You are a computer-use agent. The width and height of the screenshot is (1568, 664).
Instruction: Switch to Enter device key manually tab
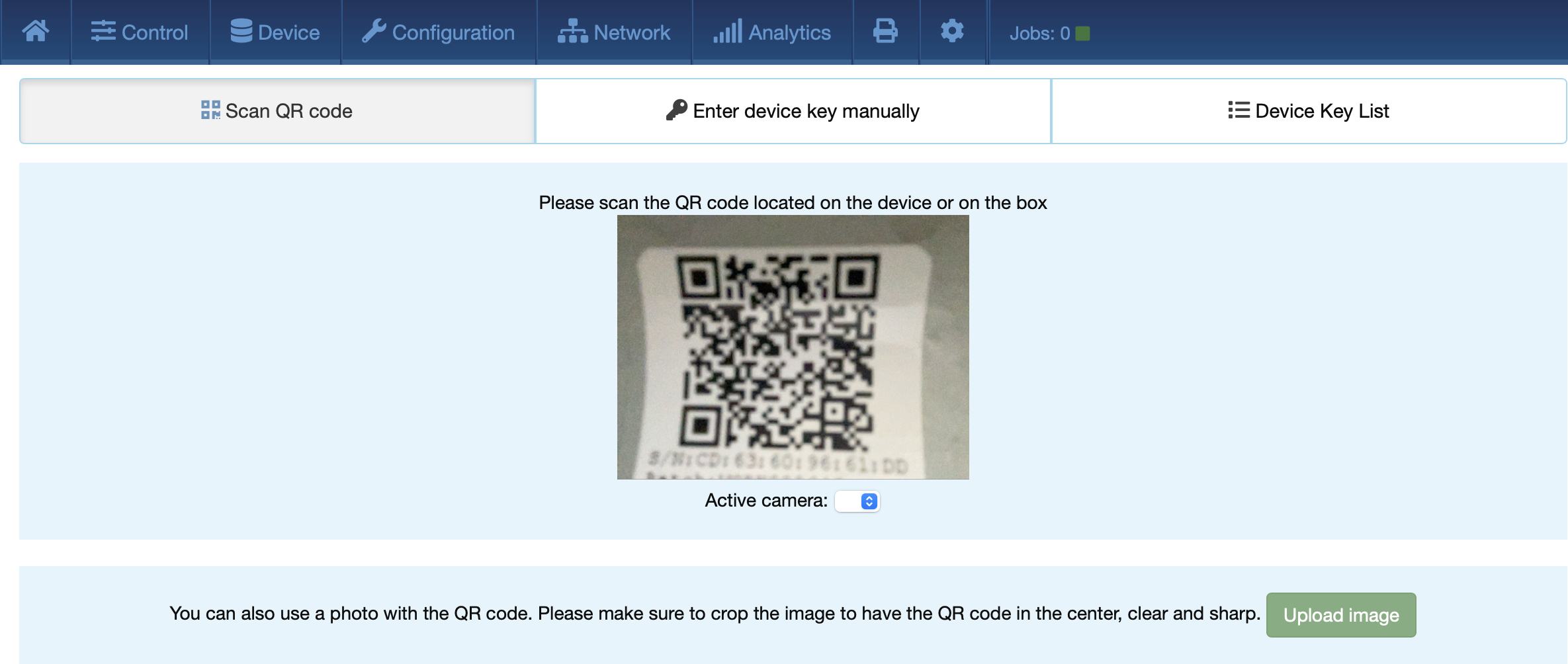[x=793, y=111]
